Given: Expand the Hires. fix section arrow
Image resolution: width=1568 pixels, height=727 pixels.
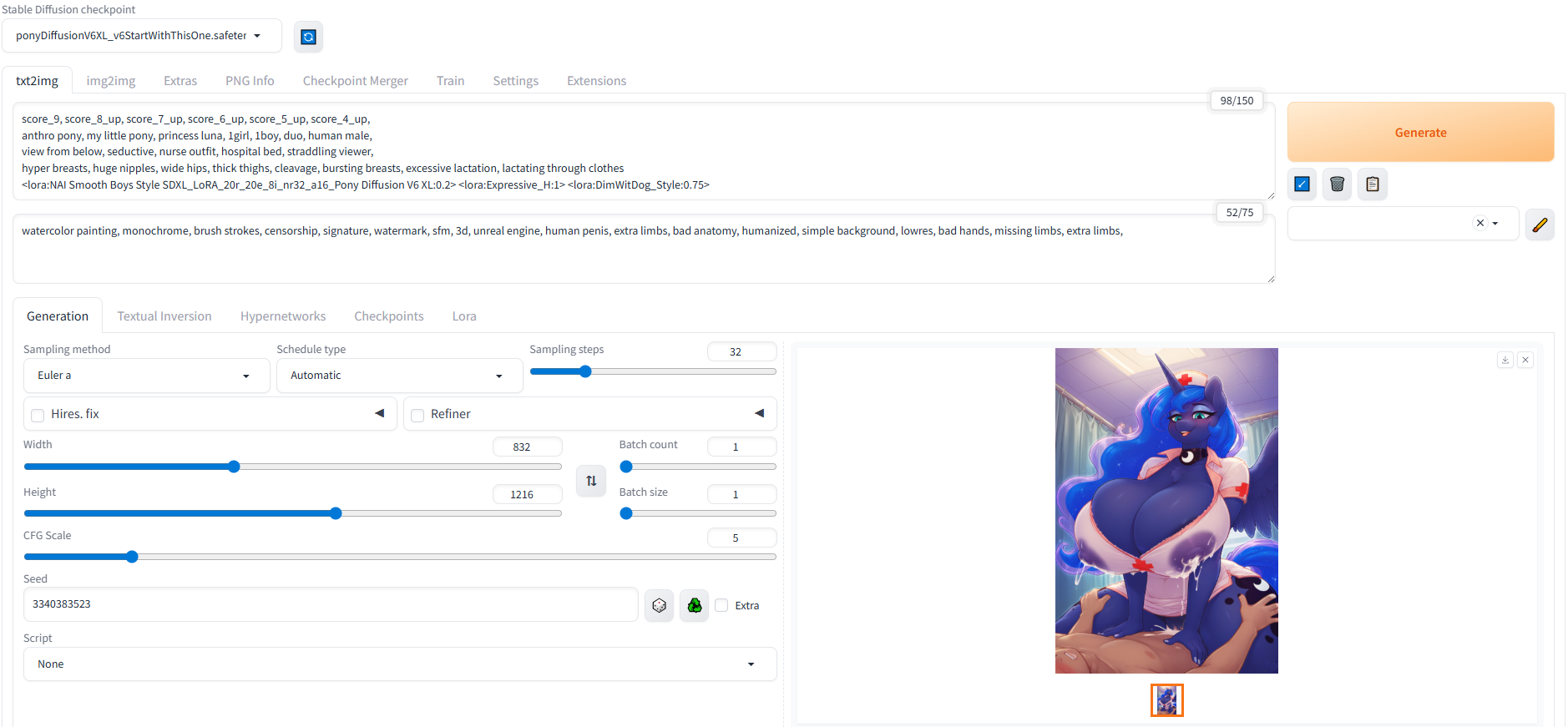Looking at the screenshot, I should coord(380,413).
